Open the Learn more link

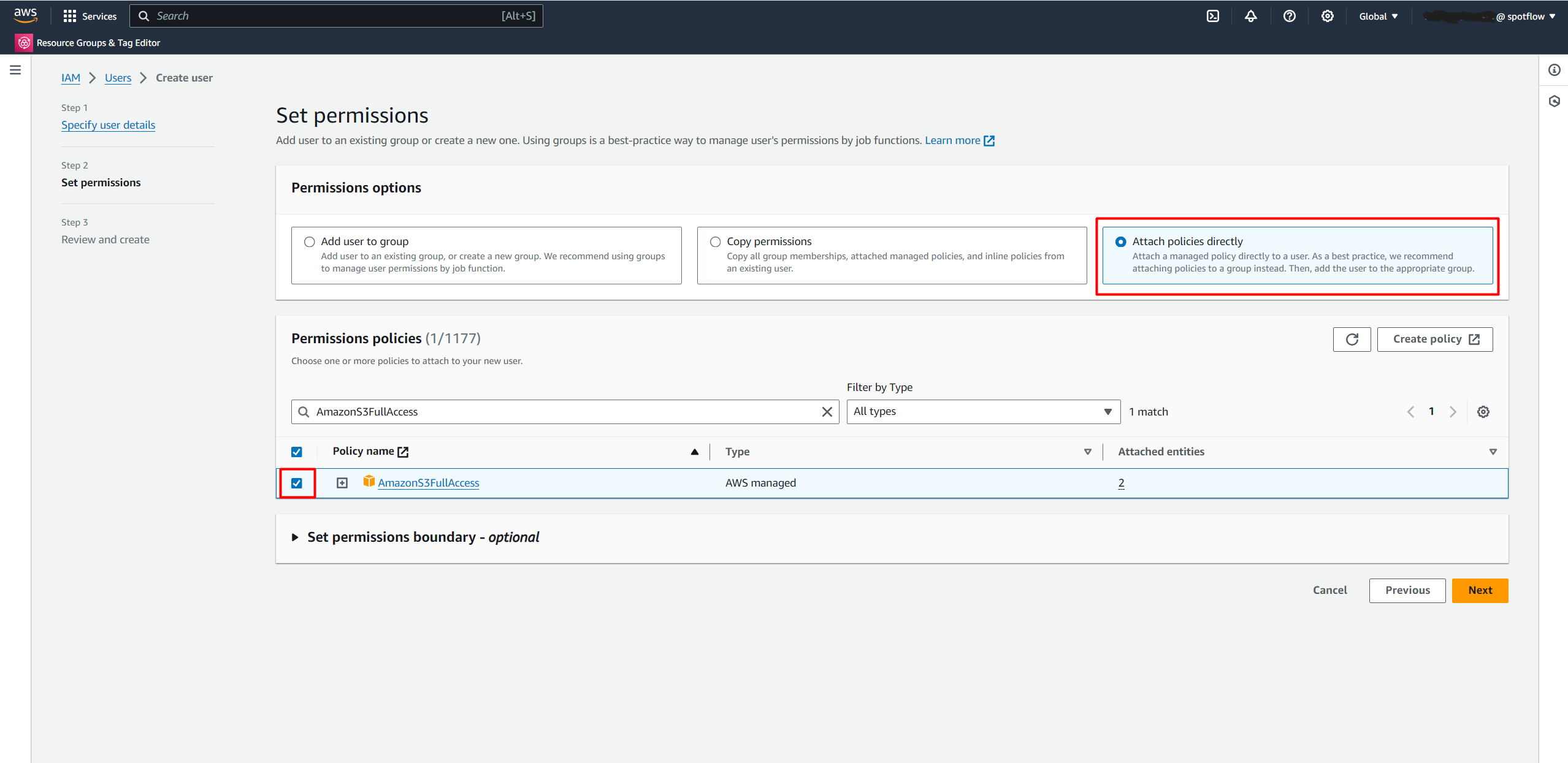coord(952,140)
